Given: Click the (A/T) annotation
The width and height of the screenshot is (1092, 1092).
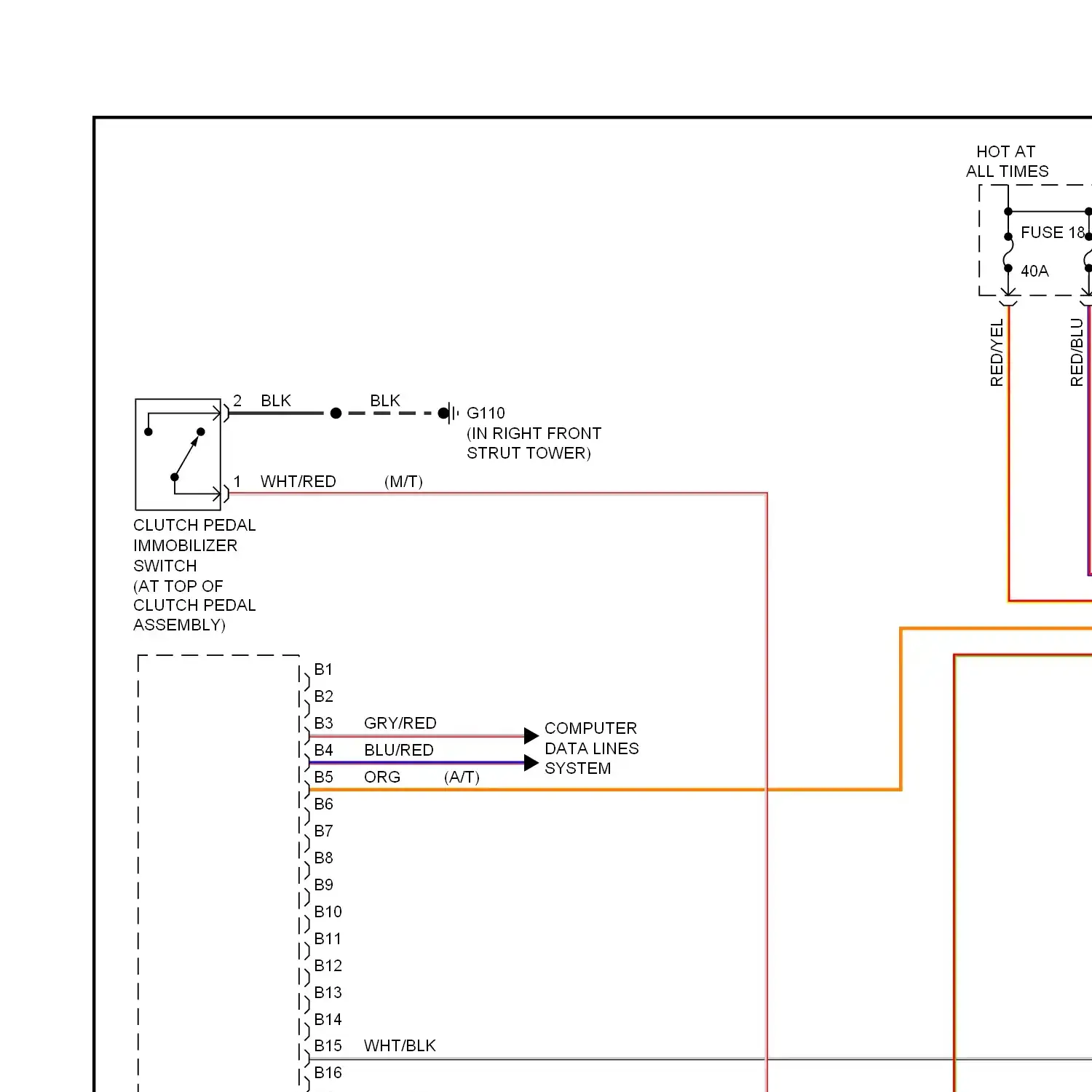Looking at the screenshot, I should pos(462,777).
